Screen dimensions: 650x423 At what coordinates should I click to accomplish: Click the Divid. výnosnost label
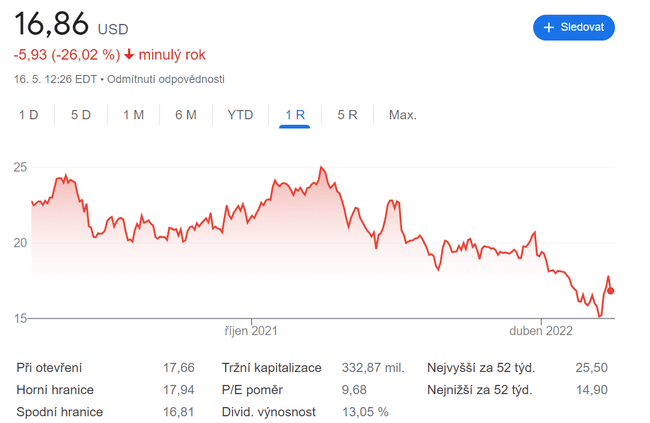269,412
